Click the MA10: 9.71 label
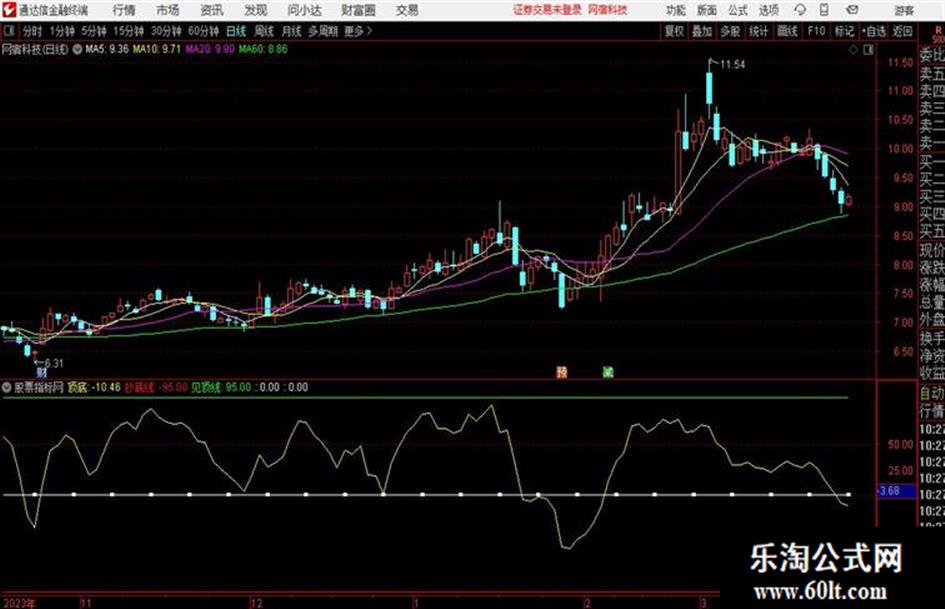Viewport: 945px width, 609px height. pyautogui.click(x=157, y=49)
